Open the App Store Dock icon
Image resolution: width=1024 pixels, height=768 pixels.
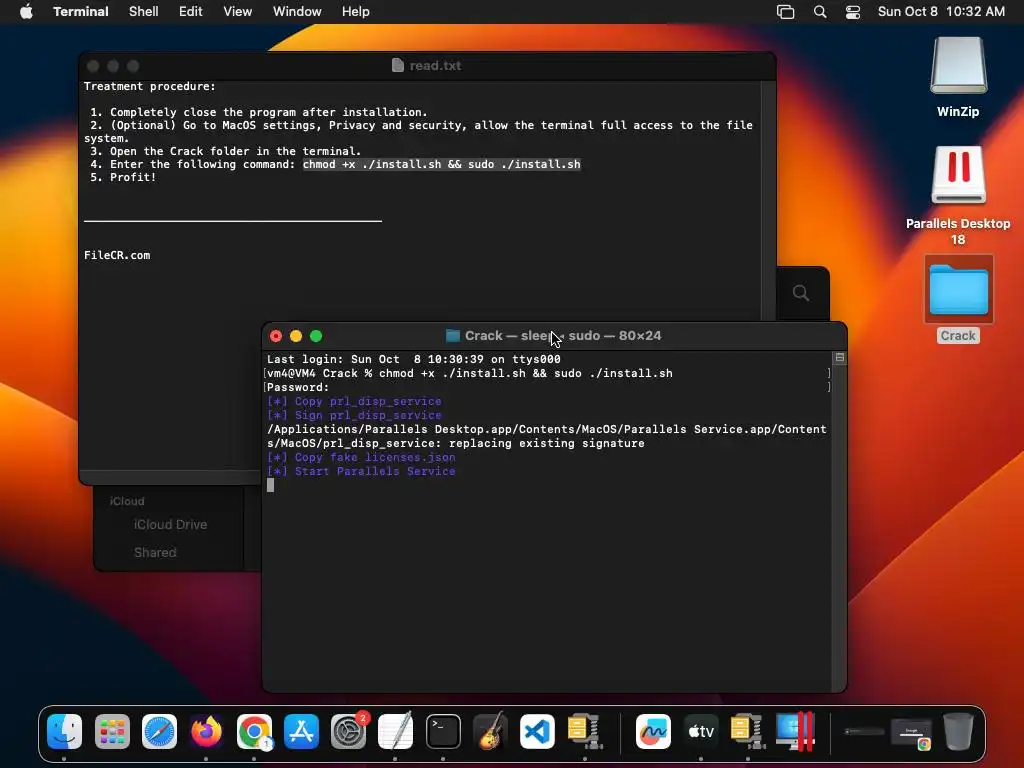tap(301, 731)
